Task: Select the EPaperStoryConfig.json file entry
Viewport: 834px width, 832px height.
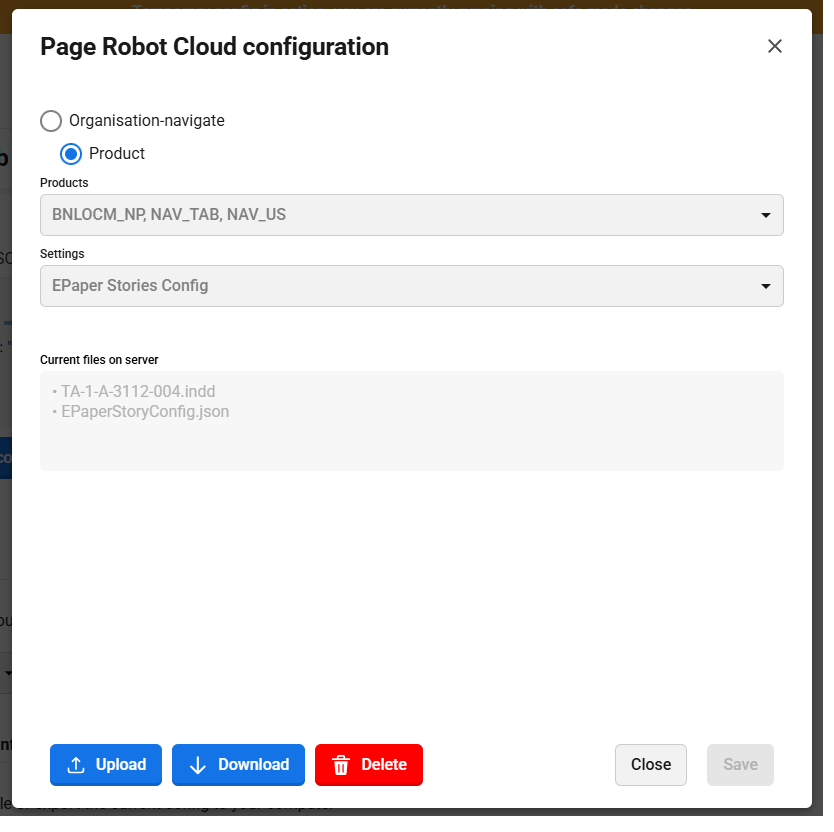Action: [145, 411]
